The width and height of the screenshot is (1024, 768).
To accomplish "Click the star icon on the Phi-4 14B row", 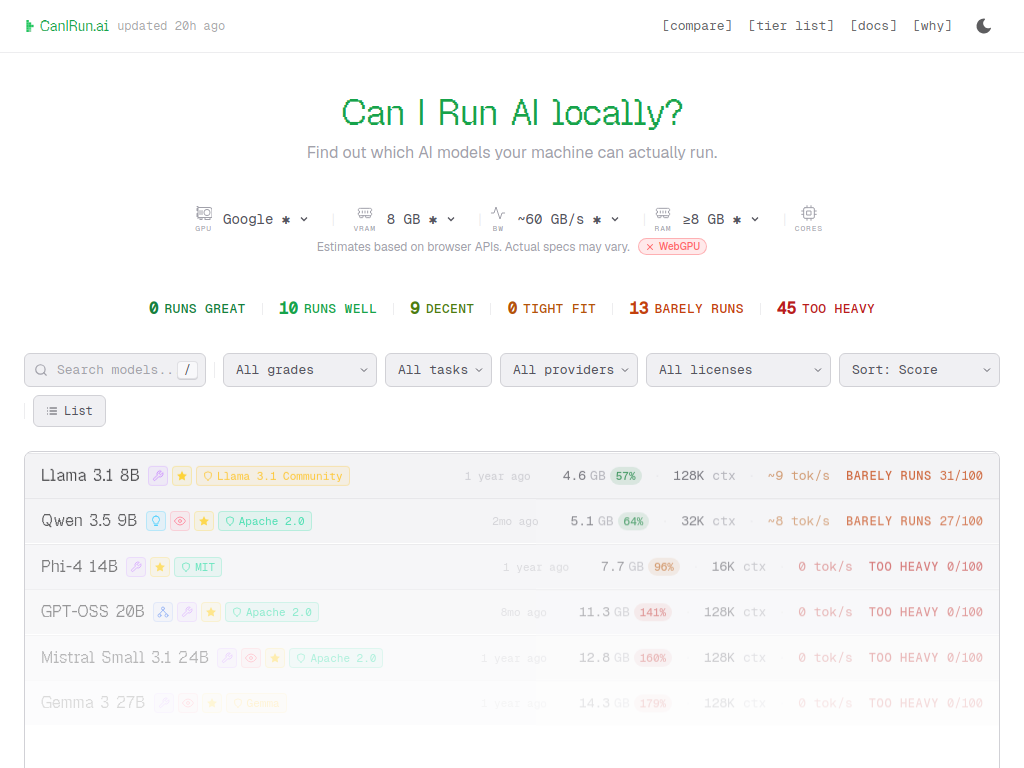I will [160, 567].
